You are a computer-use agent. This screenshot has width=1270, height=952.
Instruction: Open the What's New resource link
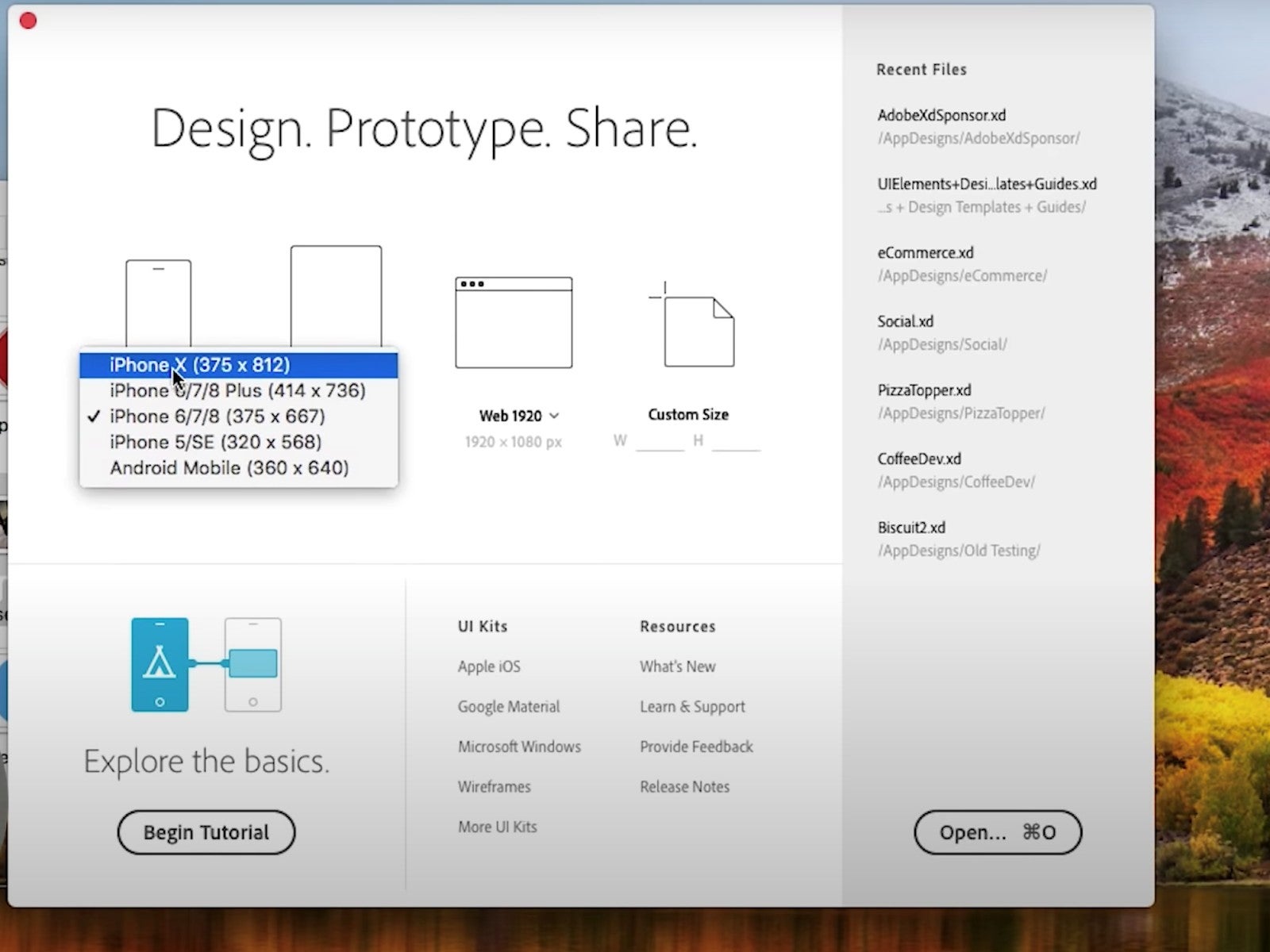[678, 666]
